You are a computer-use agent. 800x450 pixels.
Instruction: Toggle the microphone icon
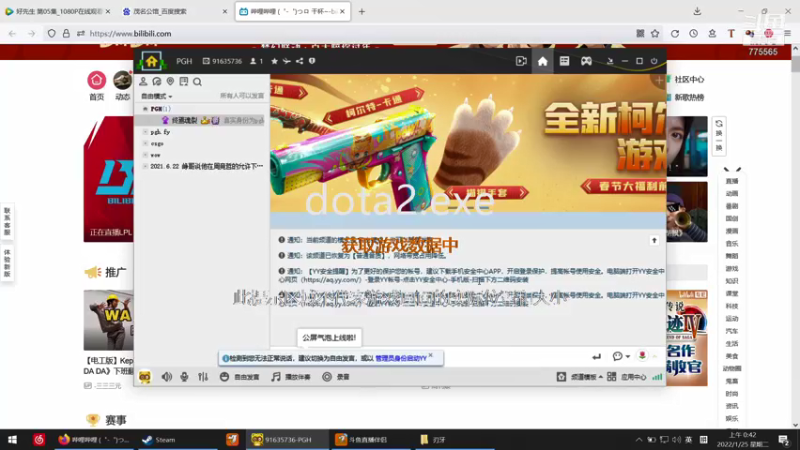(184, 377)
